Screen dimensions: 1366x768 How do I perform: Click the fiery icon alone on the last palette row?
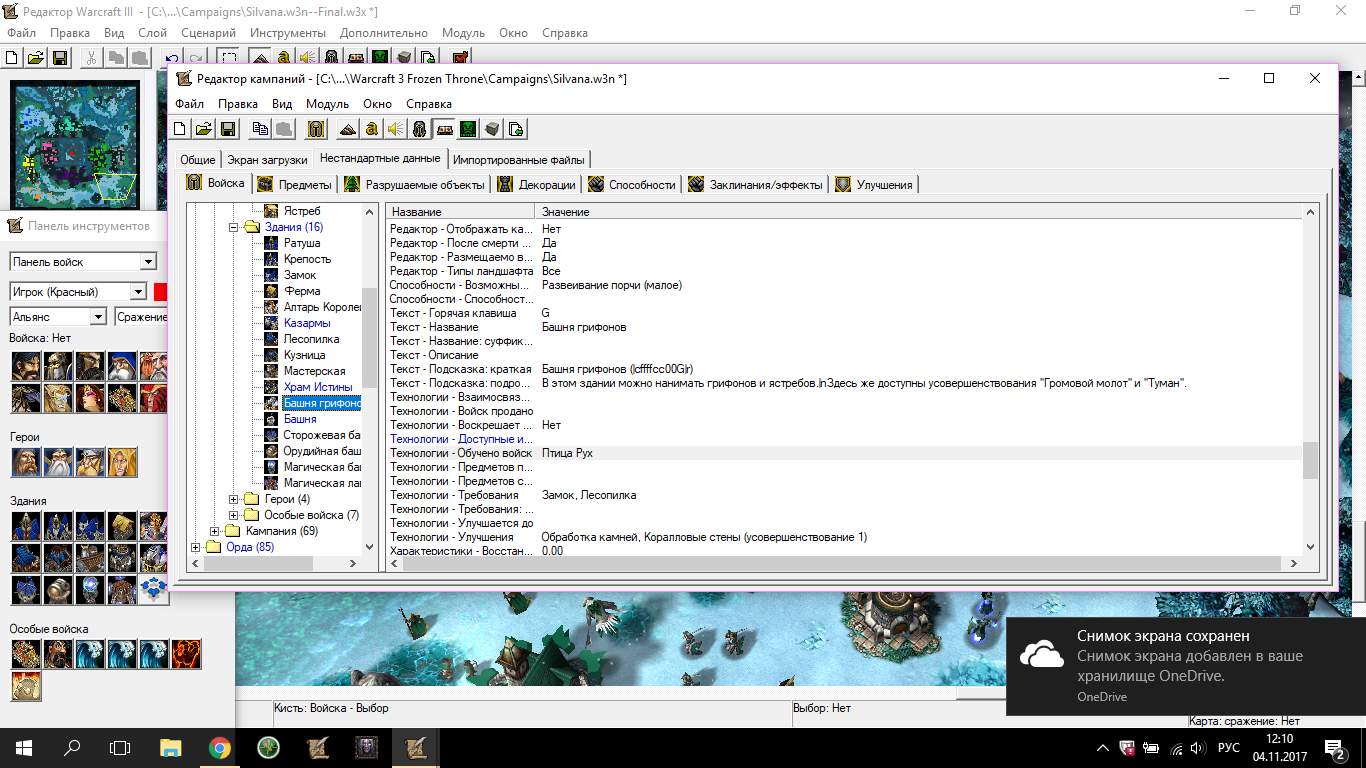[x=27, y=686]
